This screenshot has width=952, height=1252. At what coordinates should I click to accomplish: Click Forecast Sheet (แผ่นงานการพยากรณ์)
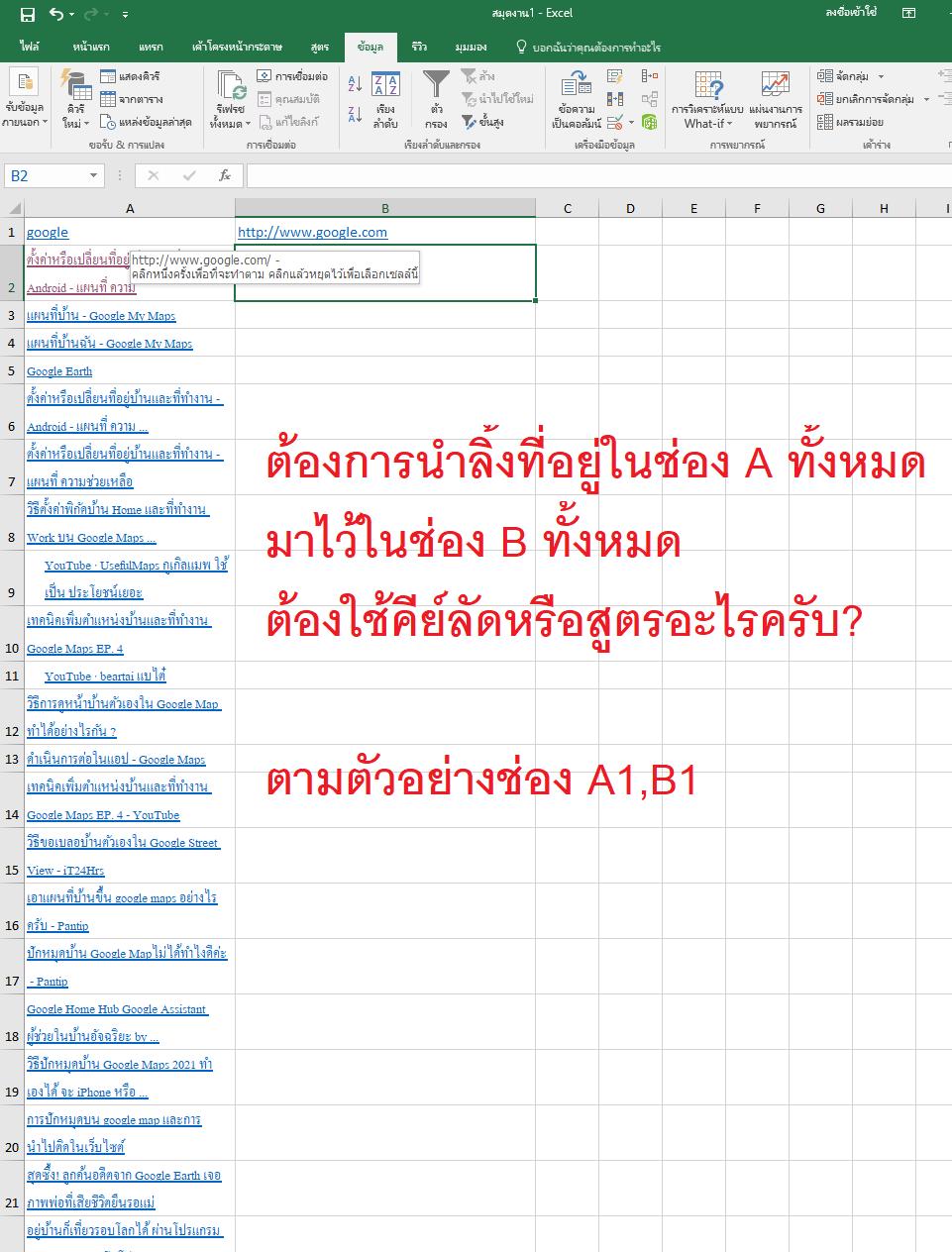coord(776,99)
